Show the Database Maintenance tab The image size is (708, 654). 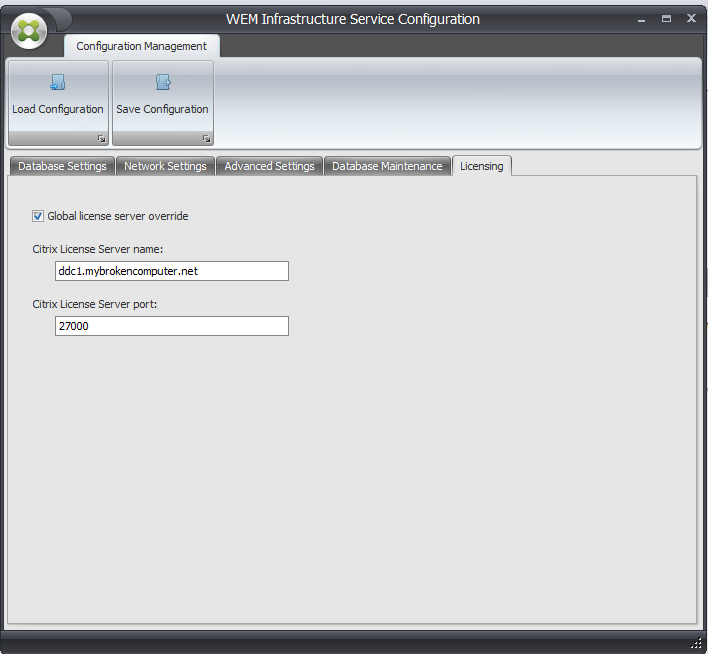pyautogui.click(x=387, y=166)
